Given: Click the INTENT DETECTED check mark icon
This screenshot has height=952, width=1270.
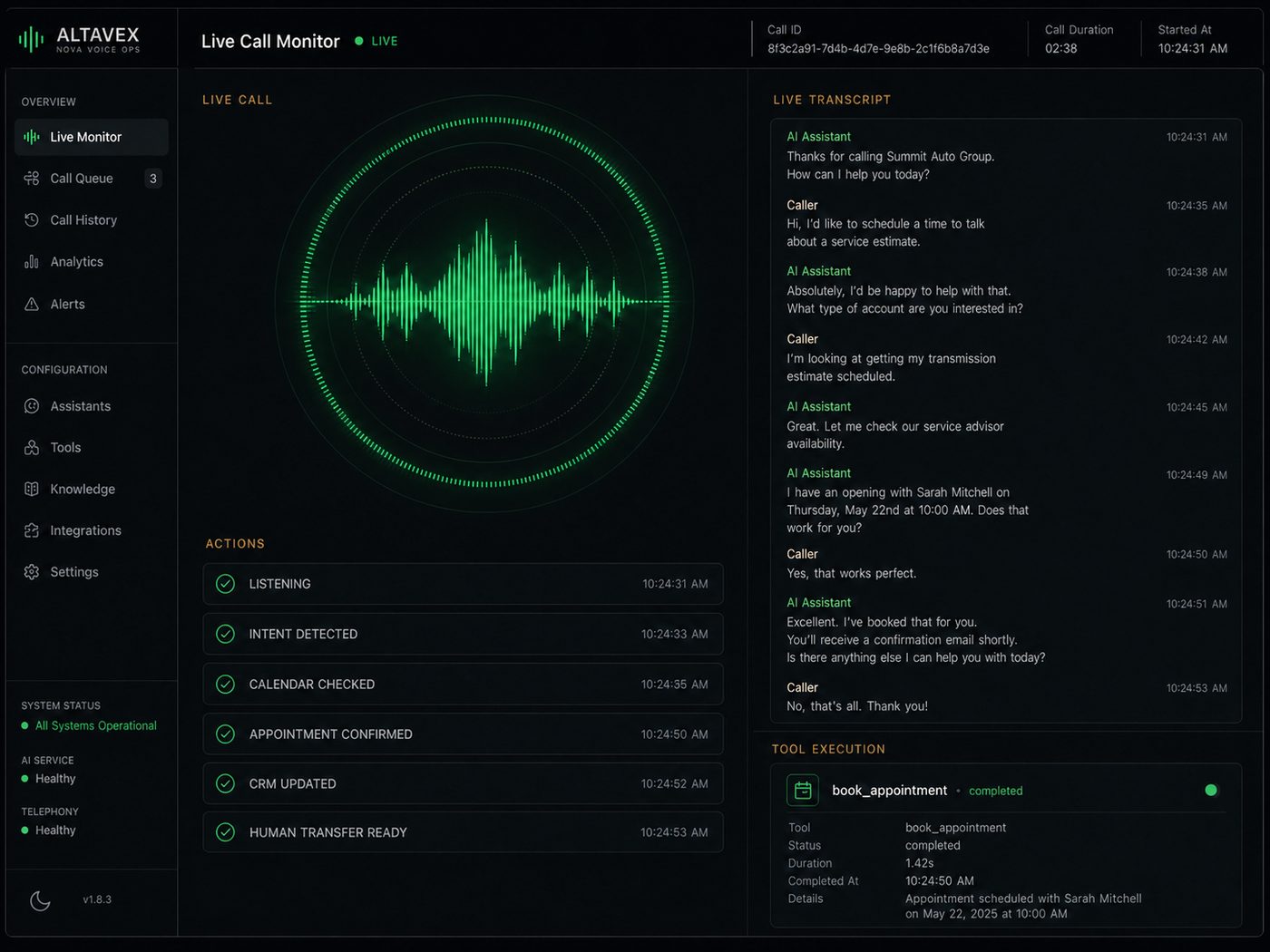Looking at the screenshot, I should tap(226, 634).
